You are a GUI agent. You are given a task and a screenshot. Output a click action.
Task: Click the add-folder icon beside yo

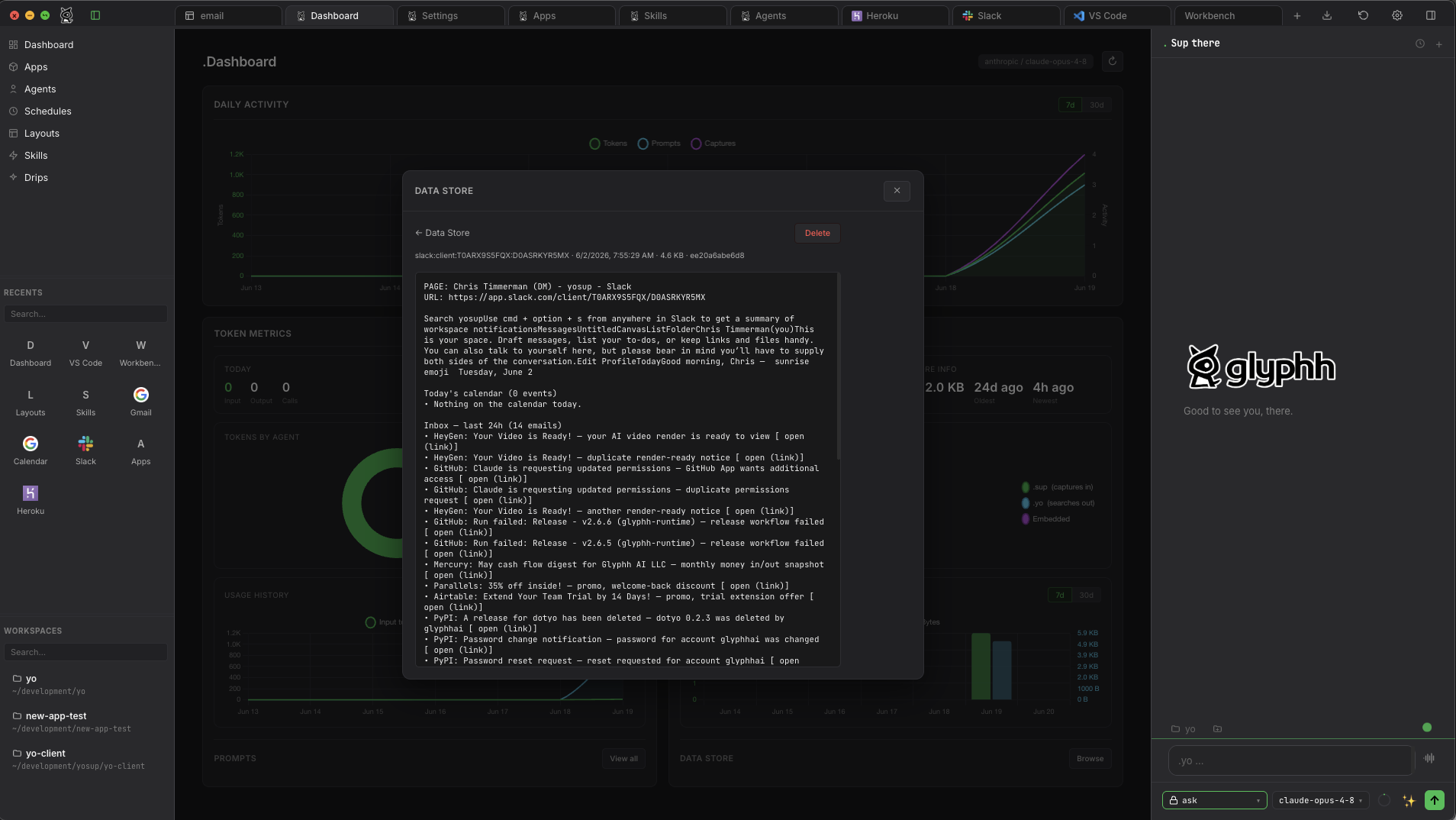pos(1217,729)
